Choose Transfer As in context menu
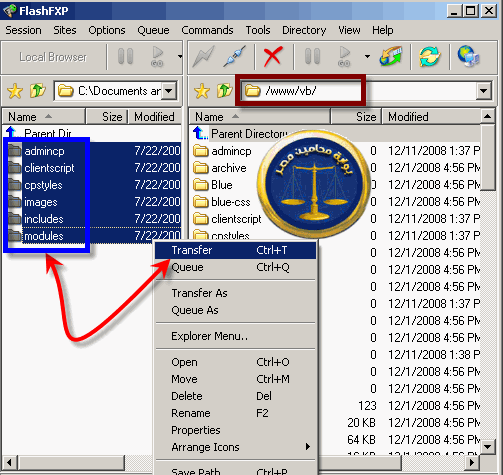Viewport: 503px width, 475px height. pos(235,293)
